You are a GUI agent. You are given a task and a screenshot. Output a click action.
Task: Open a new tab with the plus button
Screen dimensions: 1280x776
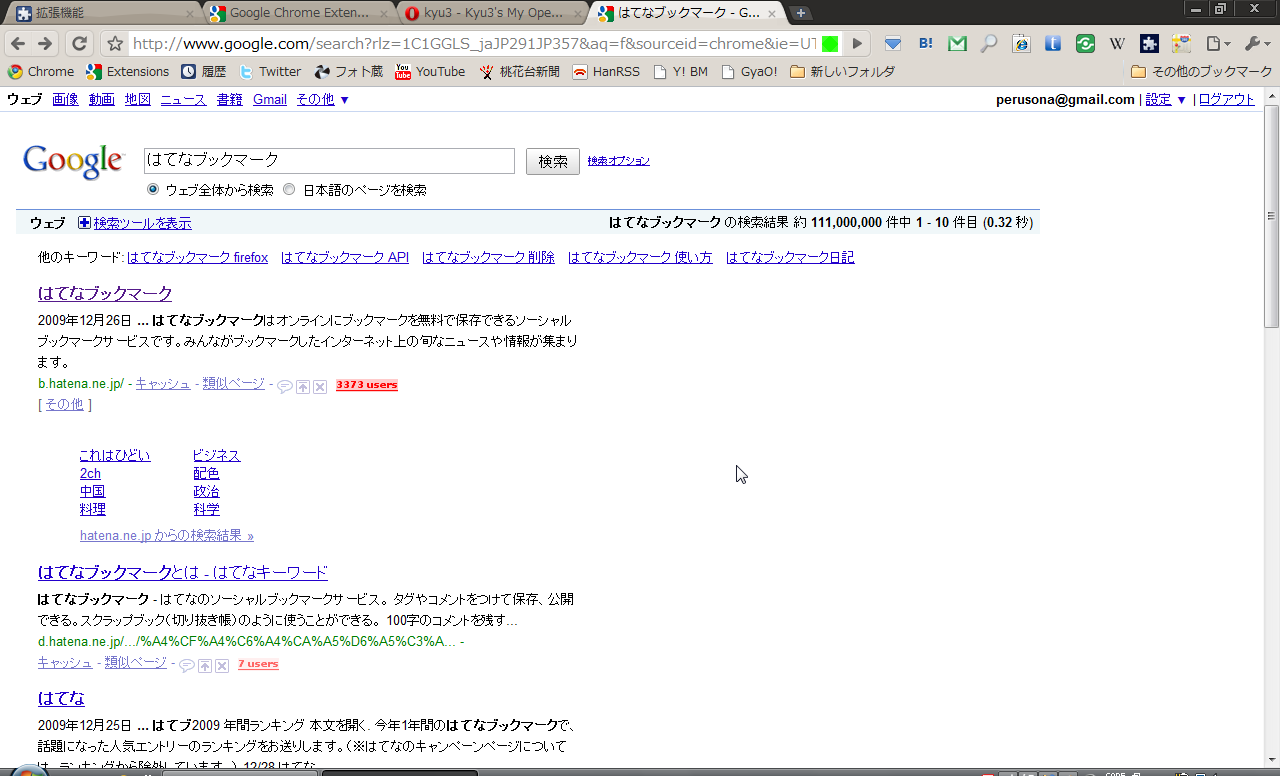click(x=801, y=13)
